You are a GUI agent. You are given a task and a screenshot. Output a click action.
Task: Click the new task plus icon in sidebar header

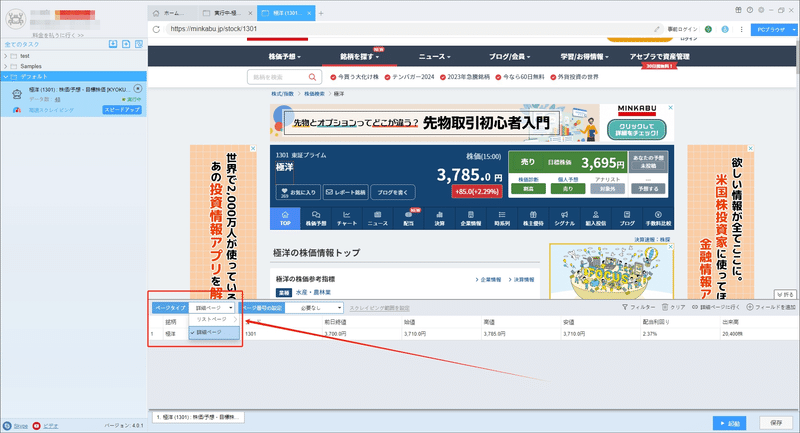[x=126, y=44]
